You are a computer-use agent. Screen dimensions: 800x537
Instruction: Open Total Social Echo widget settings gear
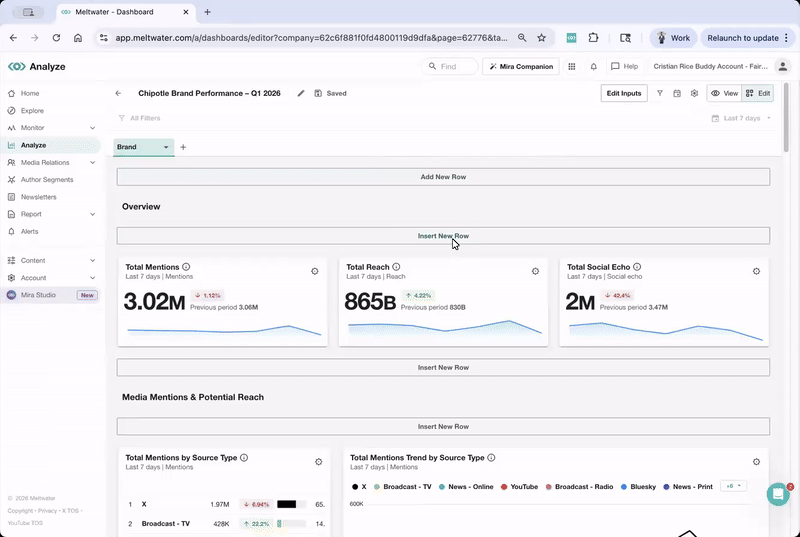(756, 271)
